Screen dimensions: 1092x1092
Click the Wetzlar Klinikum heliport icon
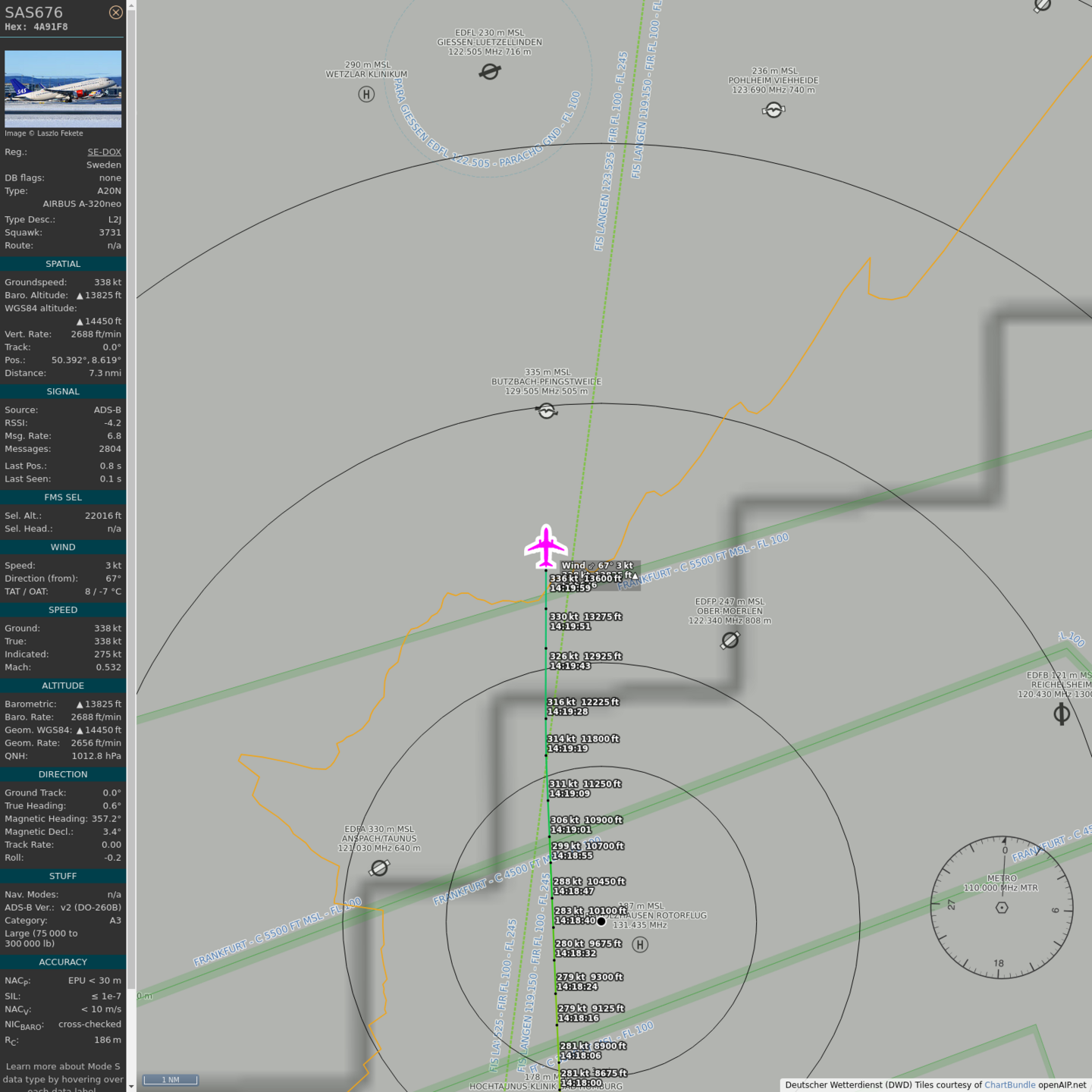366,95
